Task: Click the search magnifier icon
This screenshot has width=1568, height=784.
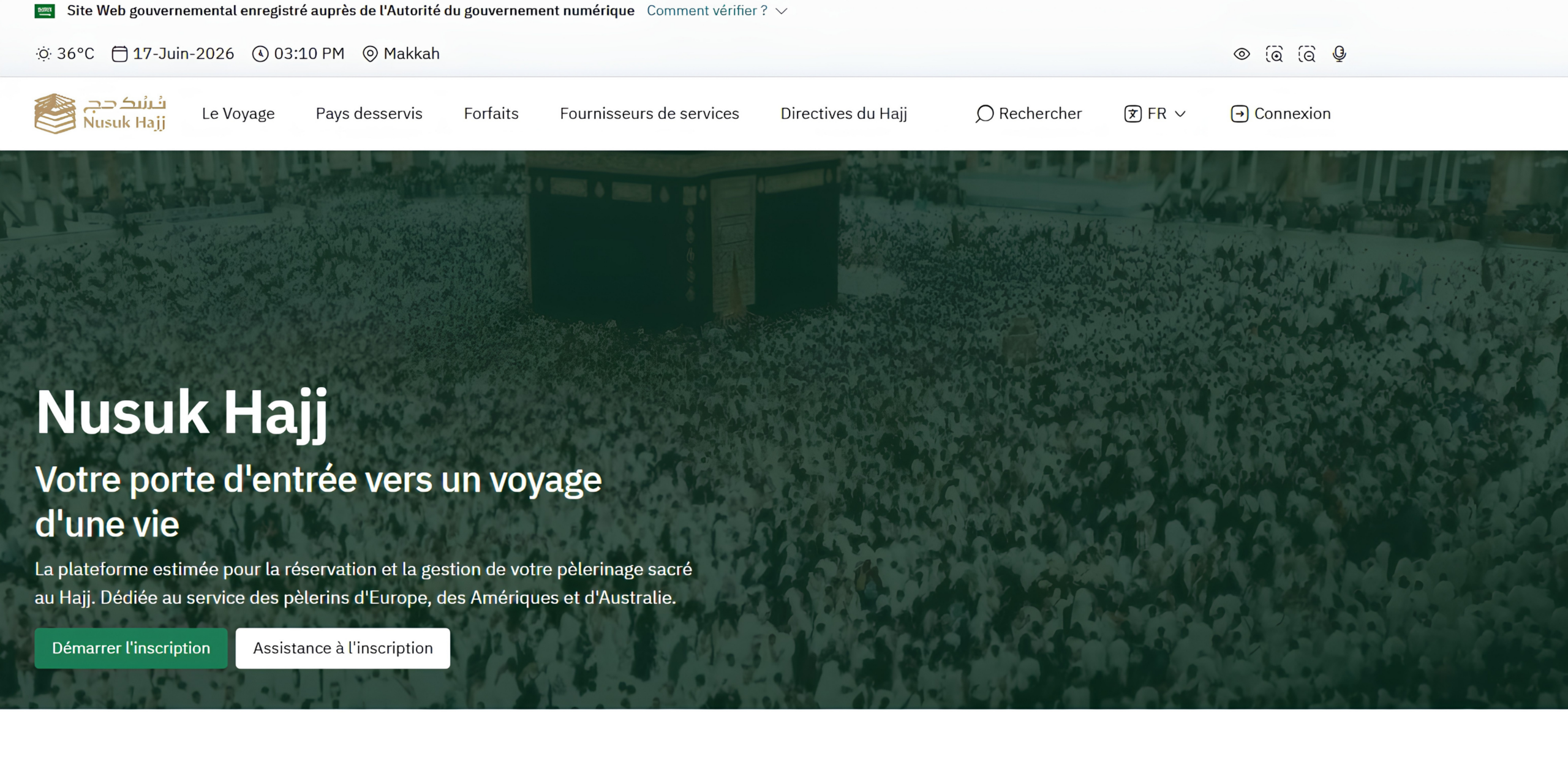Action: [x=984, y=114]
